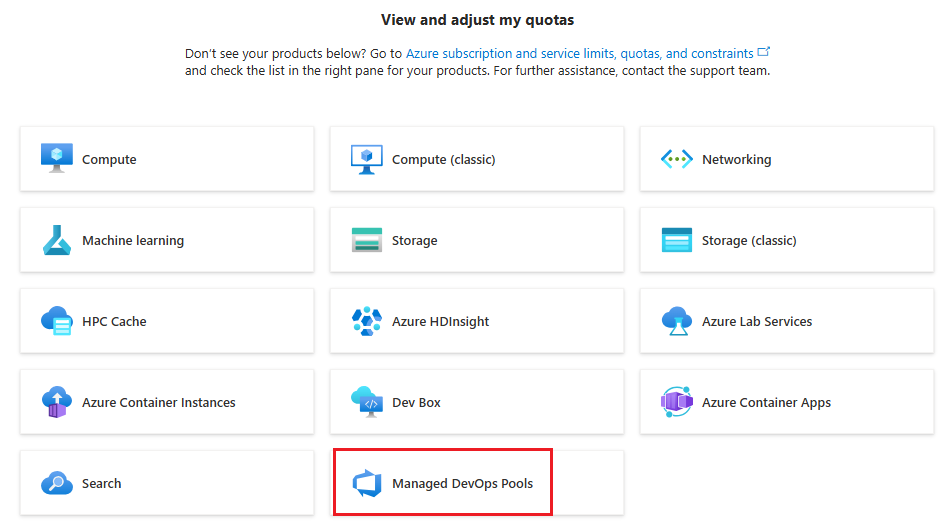Image resolution: width=948 pixels, height=532 pixels.
Task: Open the Dev Box quota tile
Action: [x=476, y=402]
